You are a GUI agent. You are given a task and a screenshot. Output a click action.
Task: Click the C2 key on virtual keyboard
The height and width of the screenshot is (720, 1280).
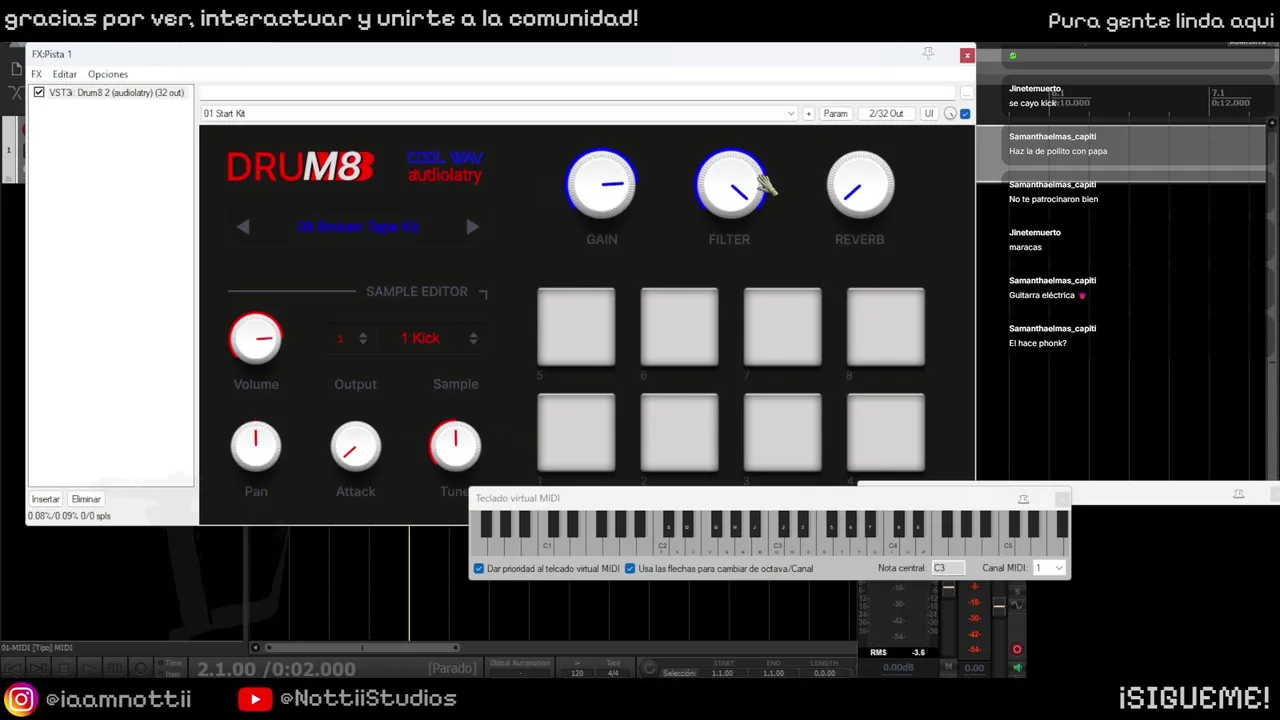tap(662, 546)
